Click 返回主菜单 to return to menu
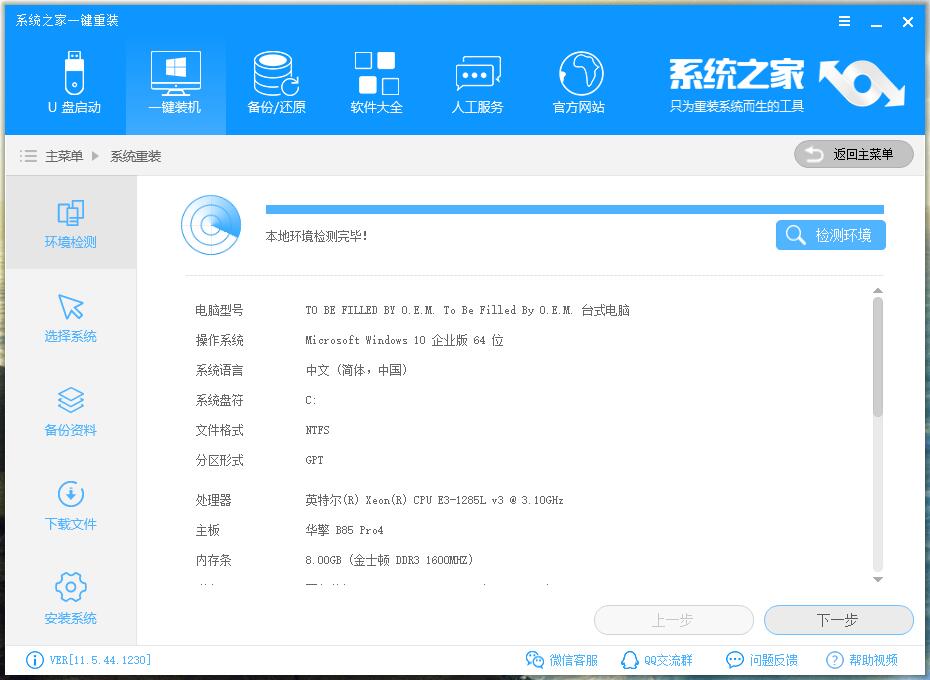Viewport: 930px width, 680px height. (x=854, y=154)
